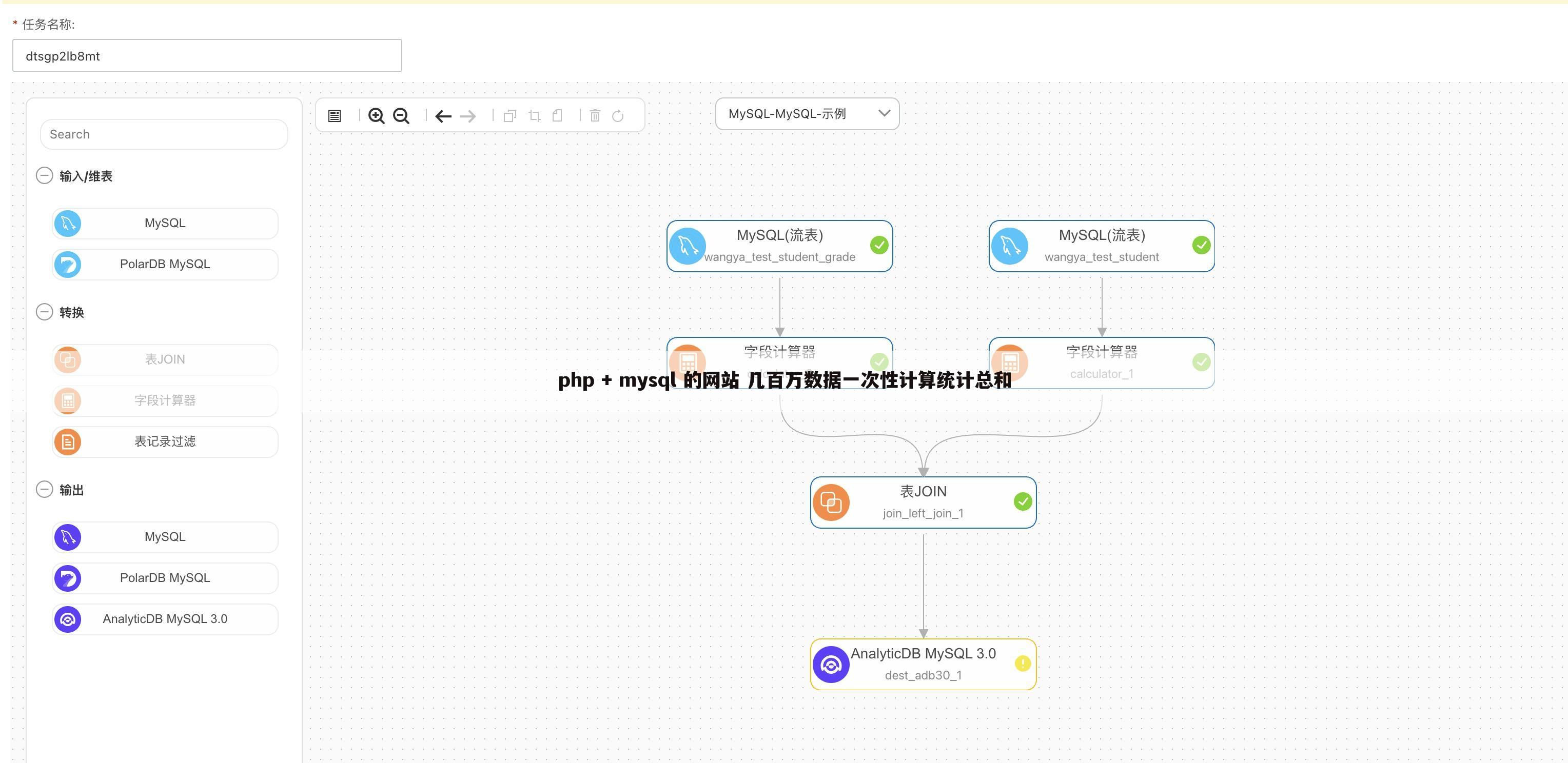Click the trash delete icon
1568x763 pixels.
pos(595,115)
